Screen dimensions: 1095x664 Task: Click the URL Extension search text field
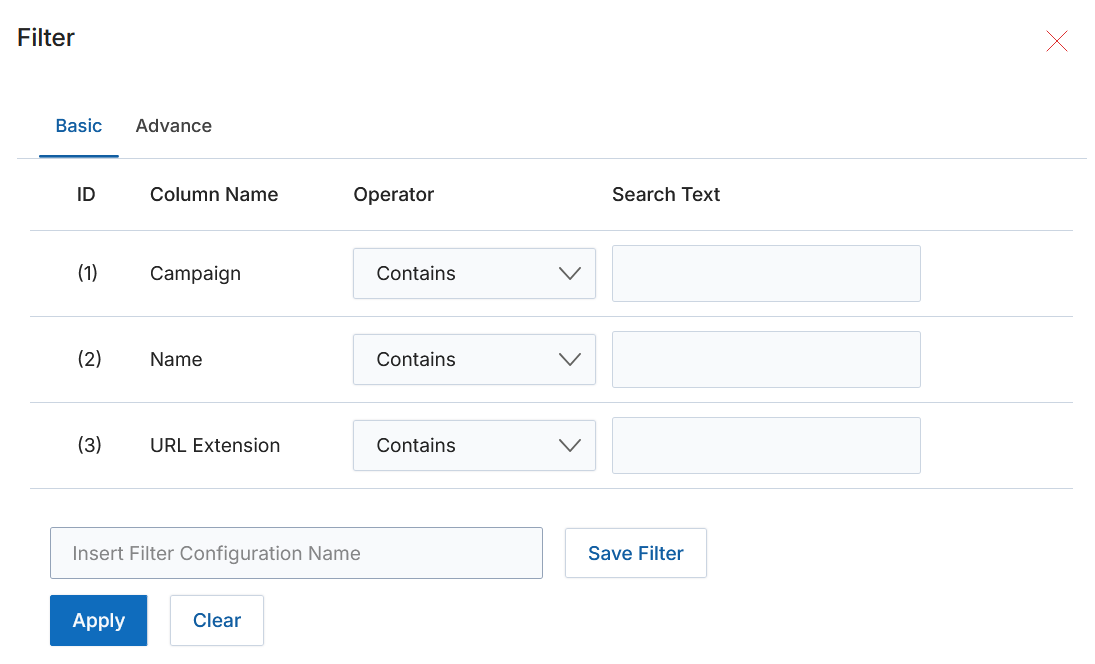(766, 445)
